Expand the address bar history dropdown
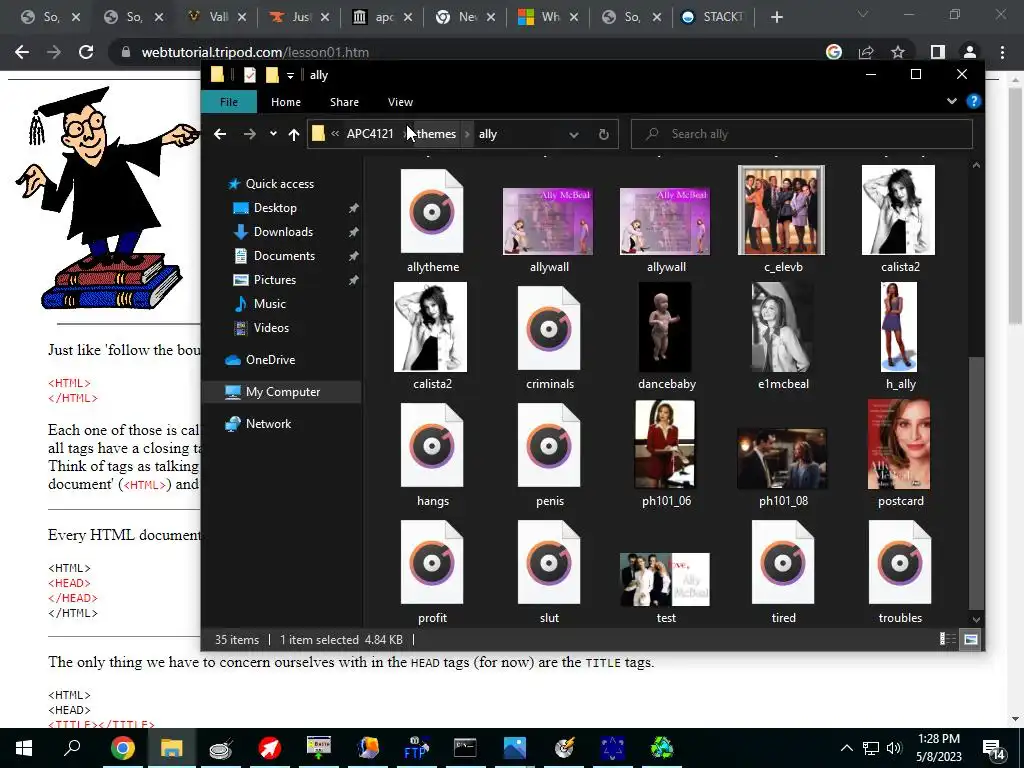Viewport: 1024px width, 768px height. (x=573, y=134)
